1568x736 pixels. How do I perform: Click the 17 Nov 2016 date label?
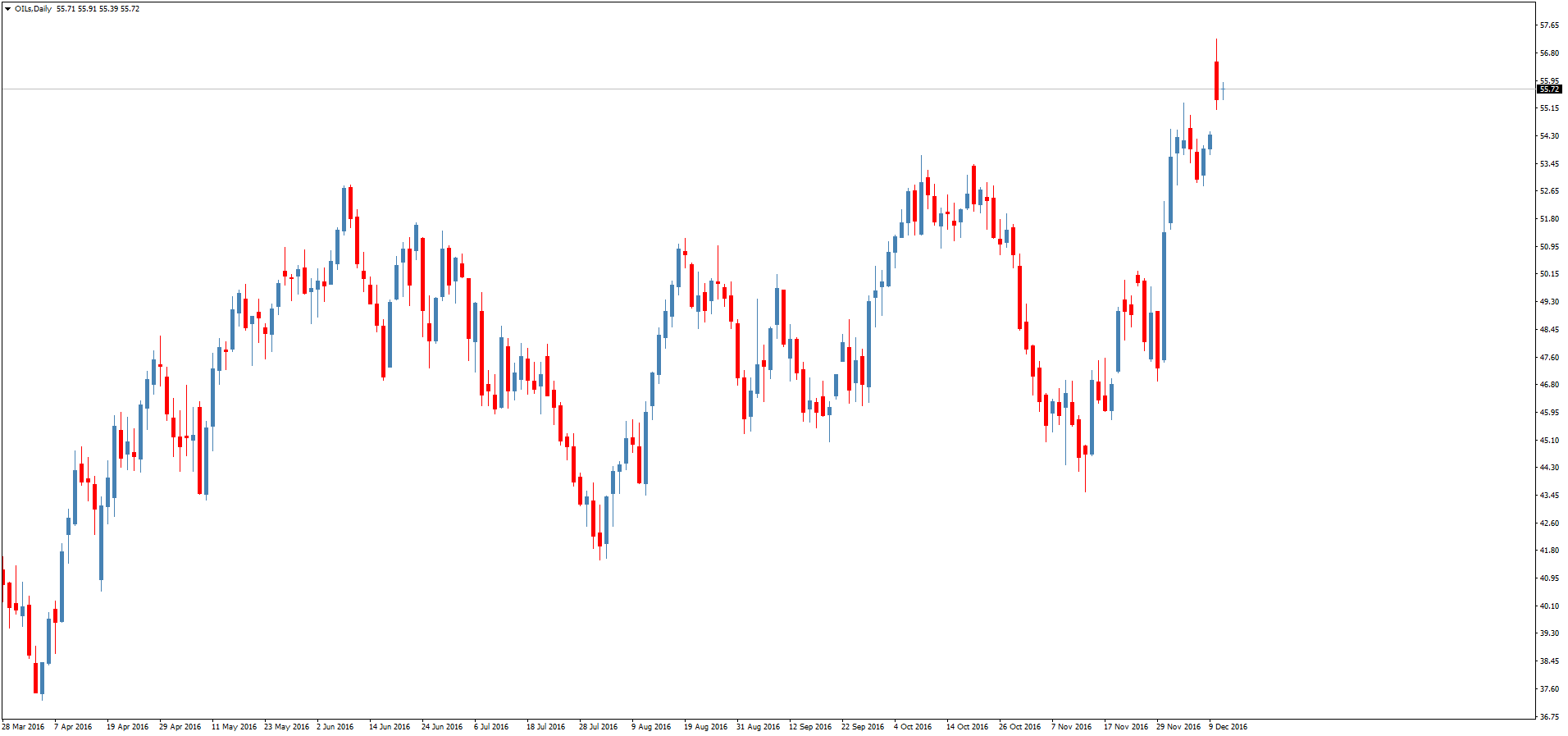(x=1126, y=727)
